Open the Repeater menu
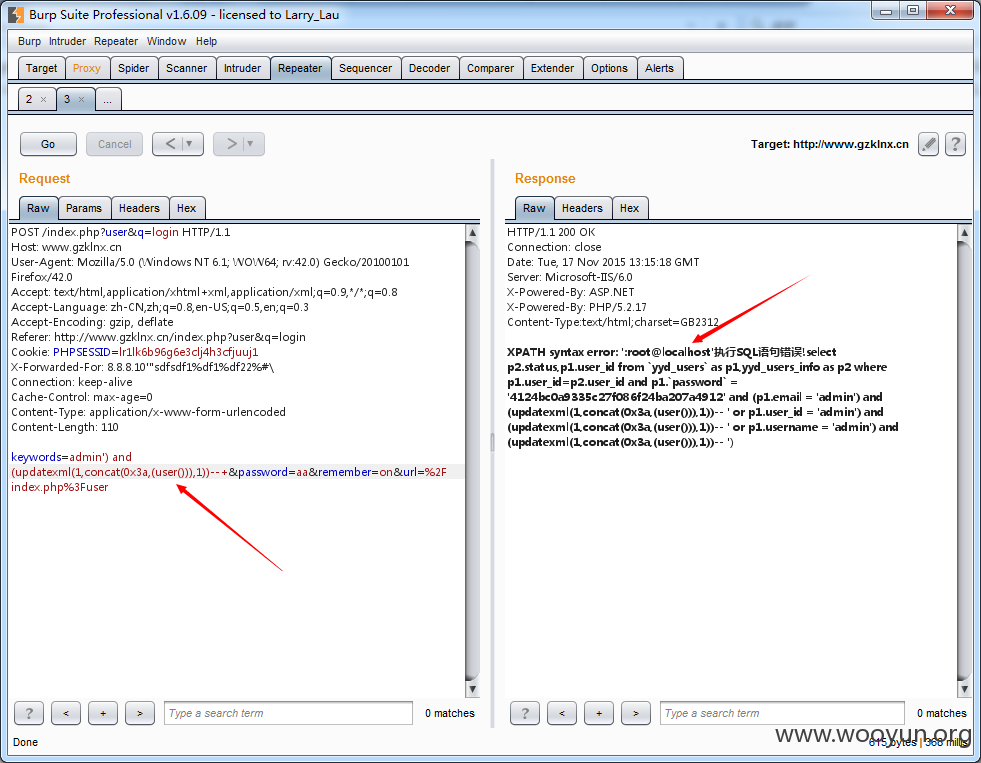 tap(116, 41)
